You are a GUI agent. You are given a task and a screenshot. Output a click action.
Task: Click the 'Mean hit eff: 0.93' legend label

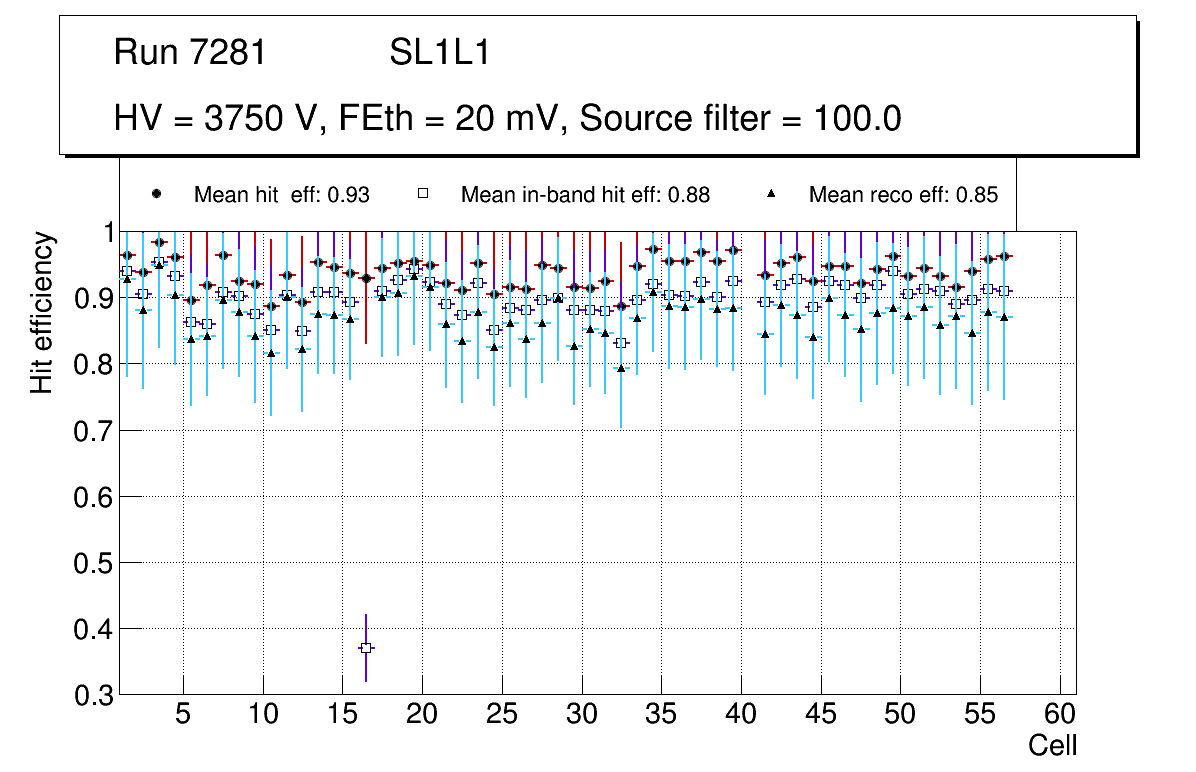281,195
